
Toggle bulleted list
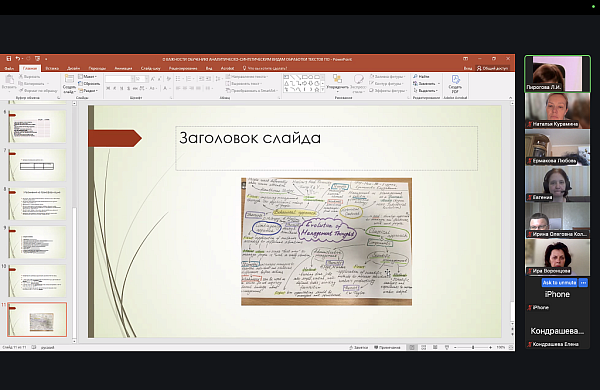point(178,79)
